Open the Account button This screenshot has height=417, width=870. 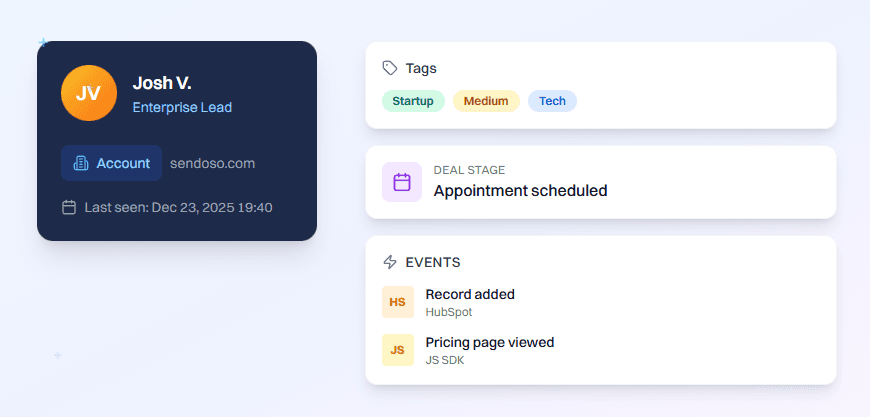pos(111,163)
